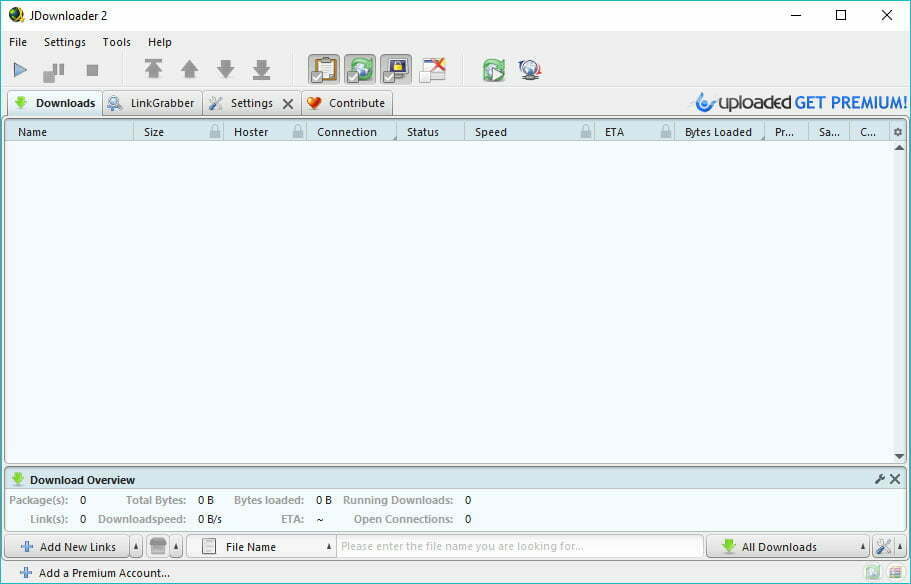Move selection to top of list

pyautogui.click(x=153, y=70)
